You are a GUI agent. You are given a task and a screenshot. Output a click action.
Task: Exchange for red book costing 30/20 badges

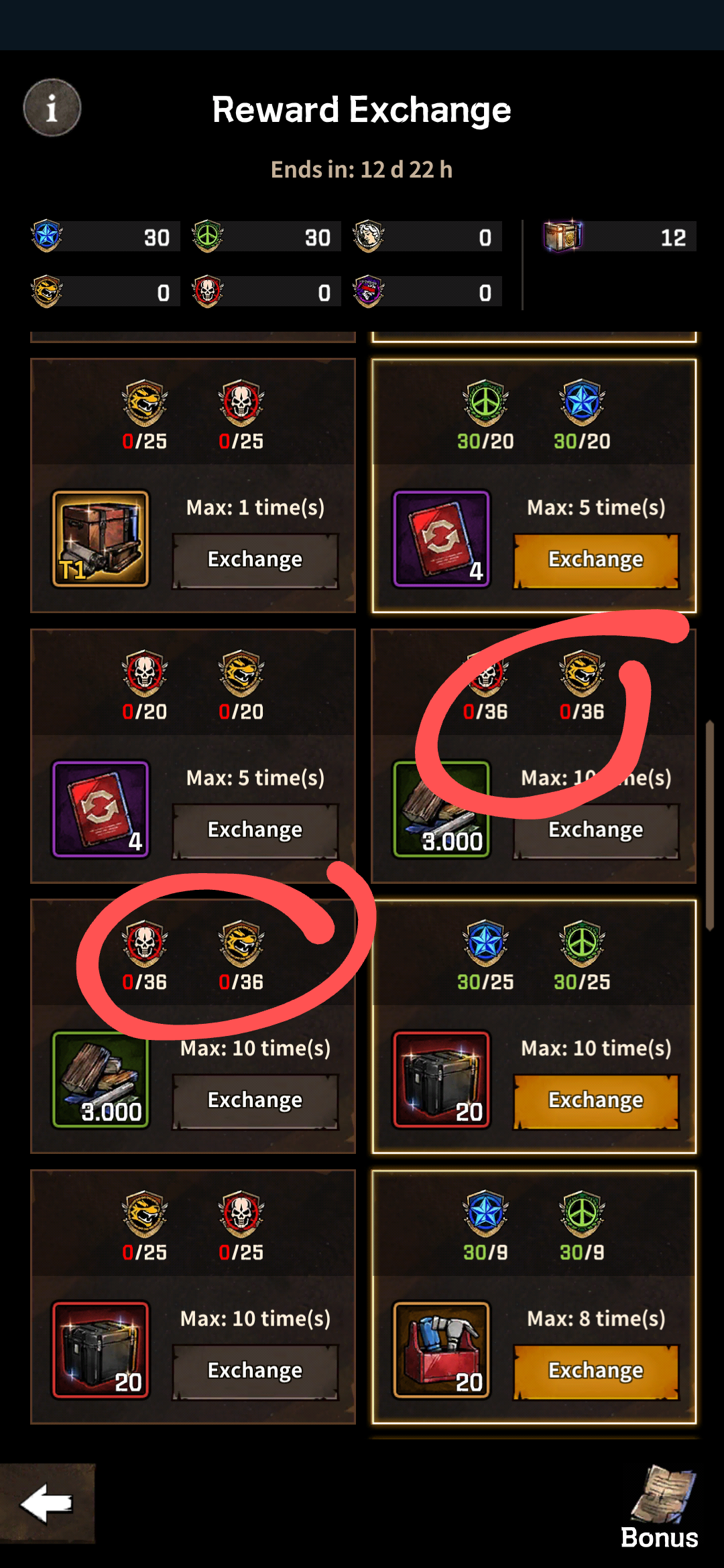tap(596, 560)
